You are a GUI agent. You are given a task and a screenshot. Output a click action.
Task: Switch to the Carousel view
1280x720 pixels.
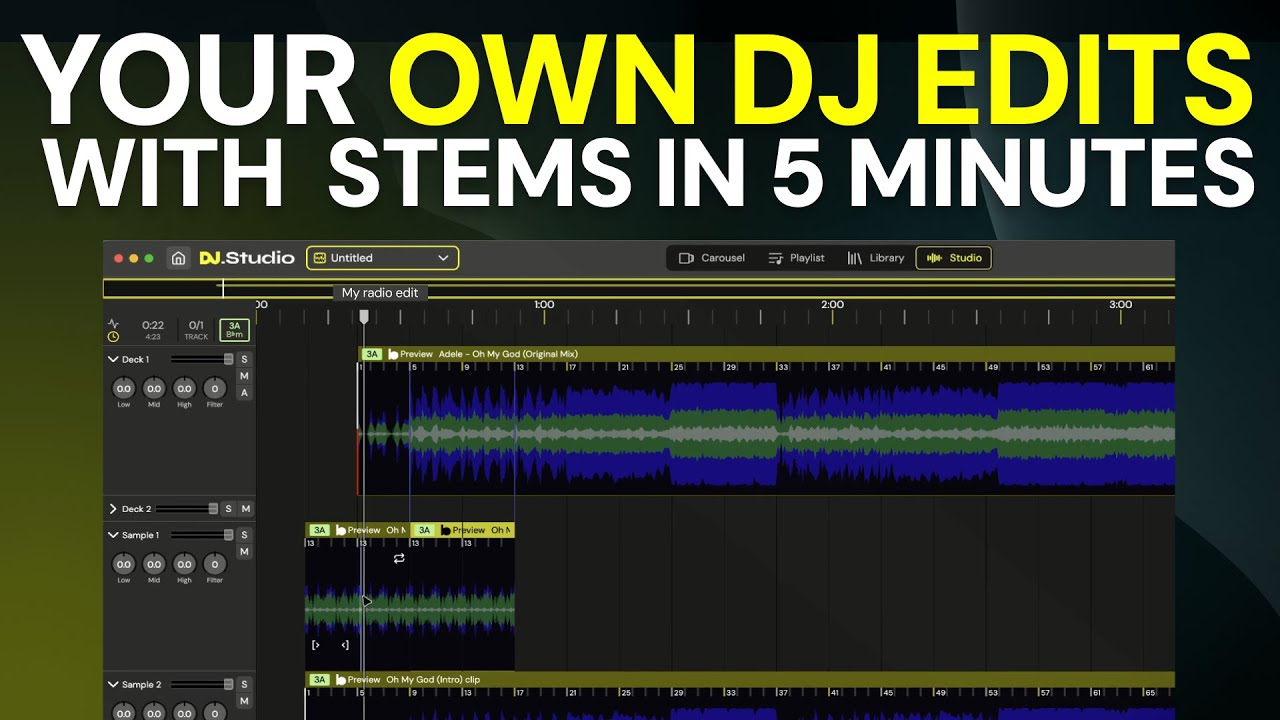(712, 258)
